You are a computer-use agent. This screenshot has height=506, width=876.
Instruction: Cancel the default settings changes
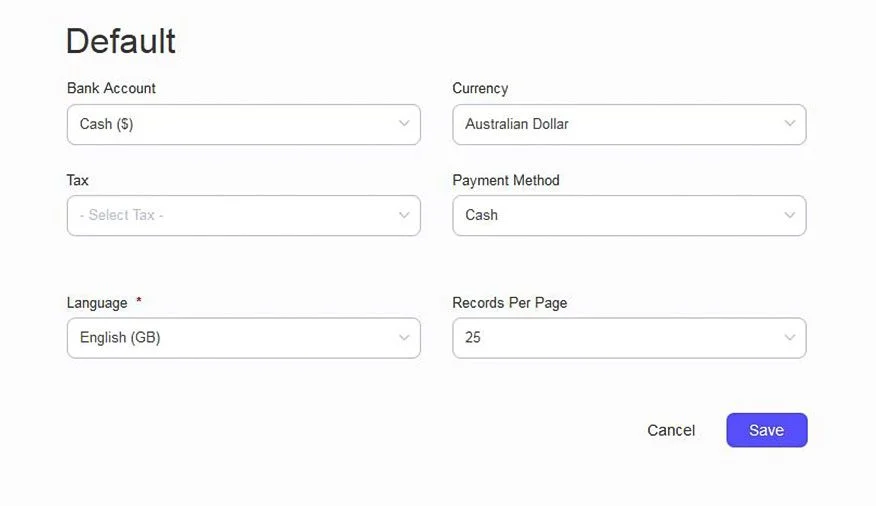click(671, 430)
